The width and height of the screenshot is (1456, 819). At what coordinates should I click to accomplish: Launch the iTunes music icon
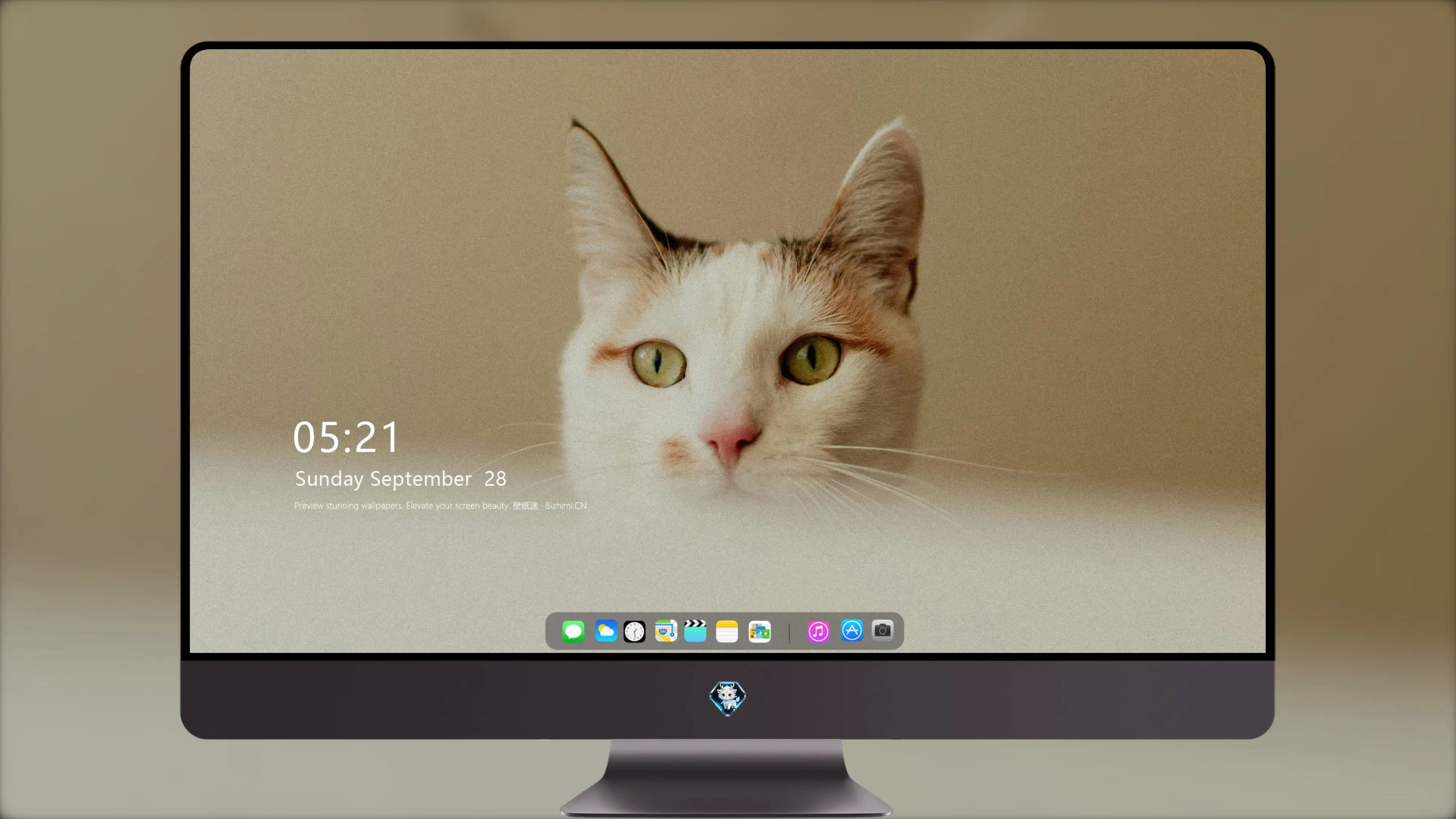(819, 631)
